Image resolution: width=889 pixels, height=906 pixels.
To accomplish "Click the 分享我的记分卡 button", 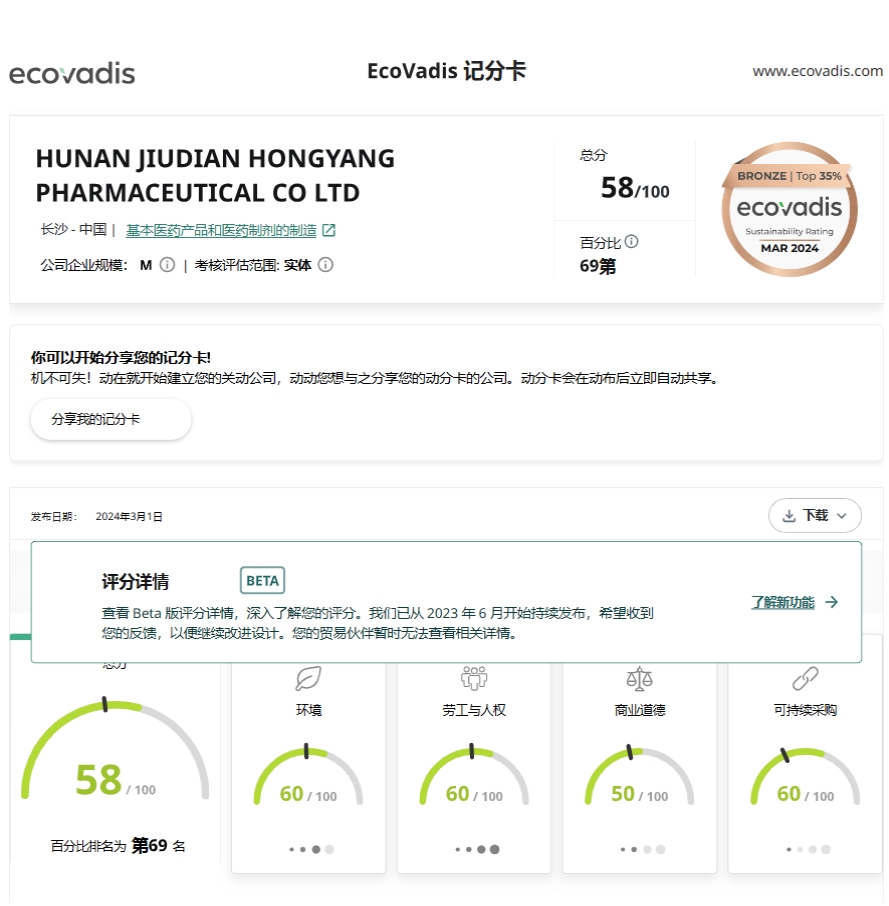I will (x=111, y=419).
